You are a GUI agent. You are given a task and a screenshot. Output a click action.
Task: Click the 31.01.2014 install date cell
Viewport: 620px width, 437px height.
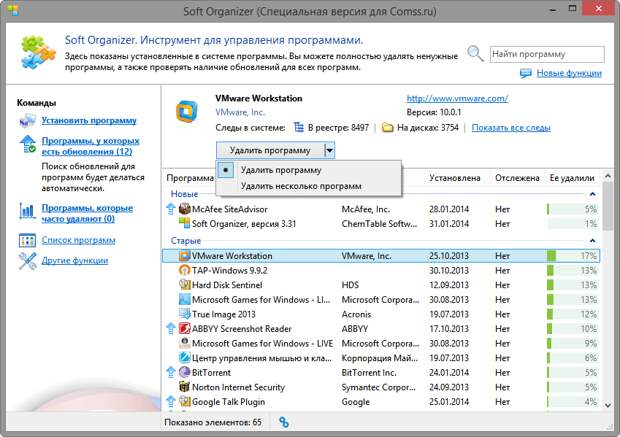pos(449,224)
